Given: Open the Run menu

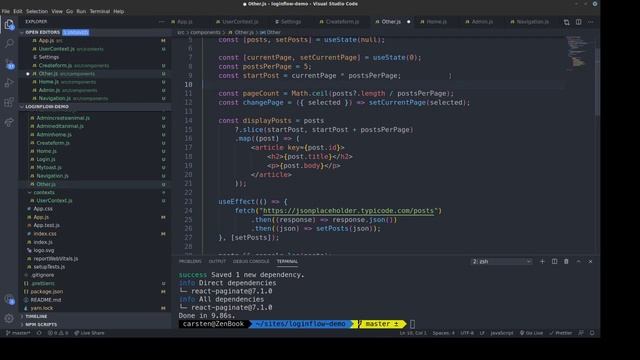Looking at the screenshot, I should coord(81,11).
